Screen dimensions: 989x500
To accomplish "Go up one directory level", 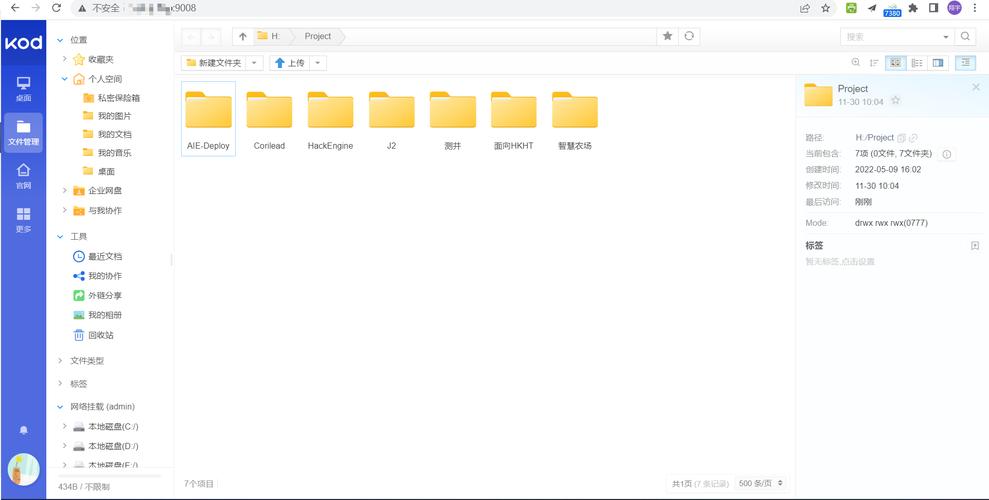I will [243, 37].
